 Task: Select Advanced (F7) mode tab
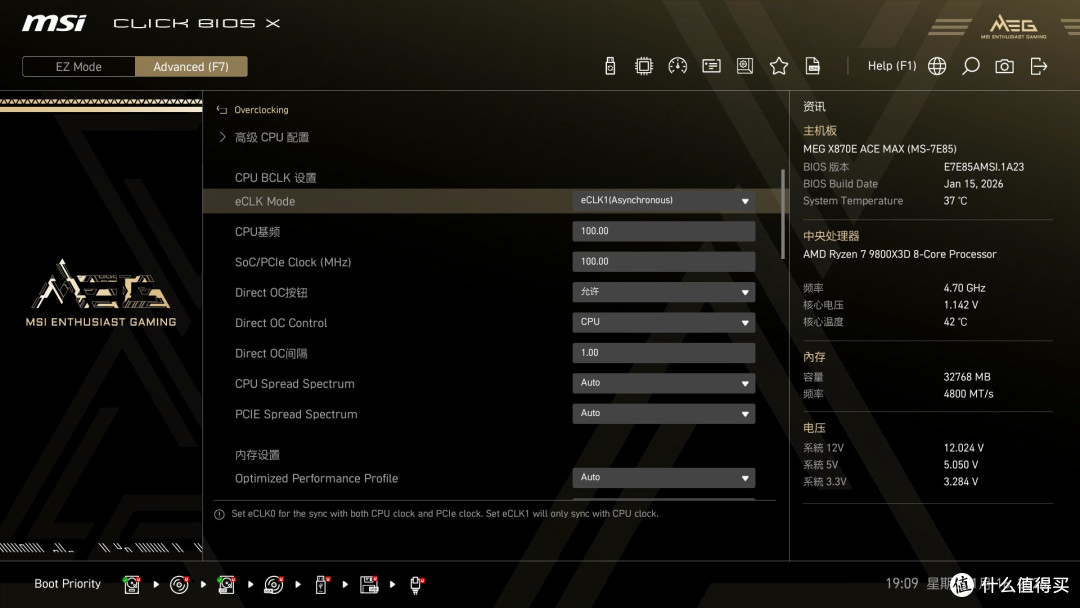pos(191,67)
